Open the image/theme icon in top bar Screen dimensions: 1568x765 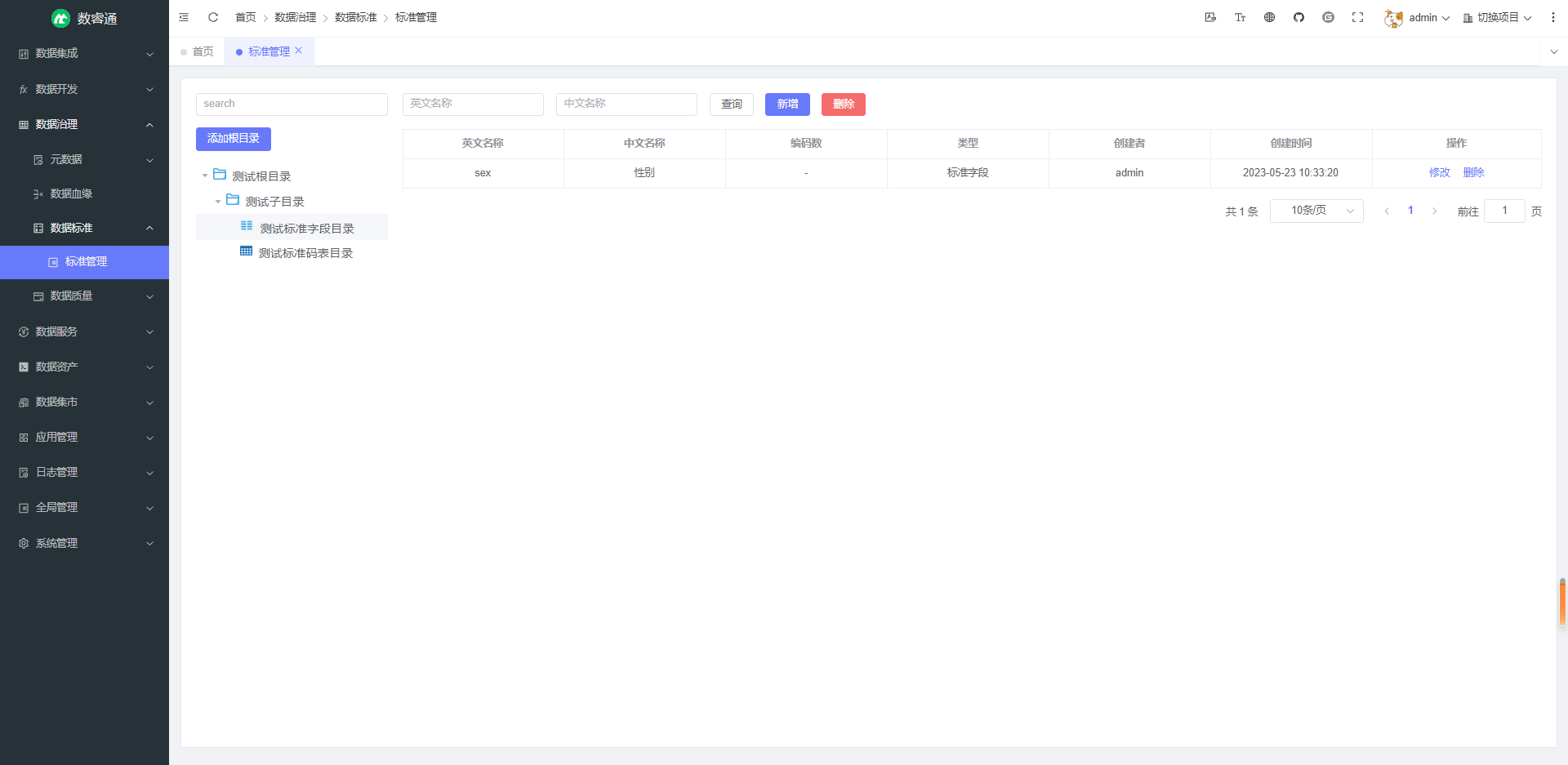click(1210, 17)
